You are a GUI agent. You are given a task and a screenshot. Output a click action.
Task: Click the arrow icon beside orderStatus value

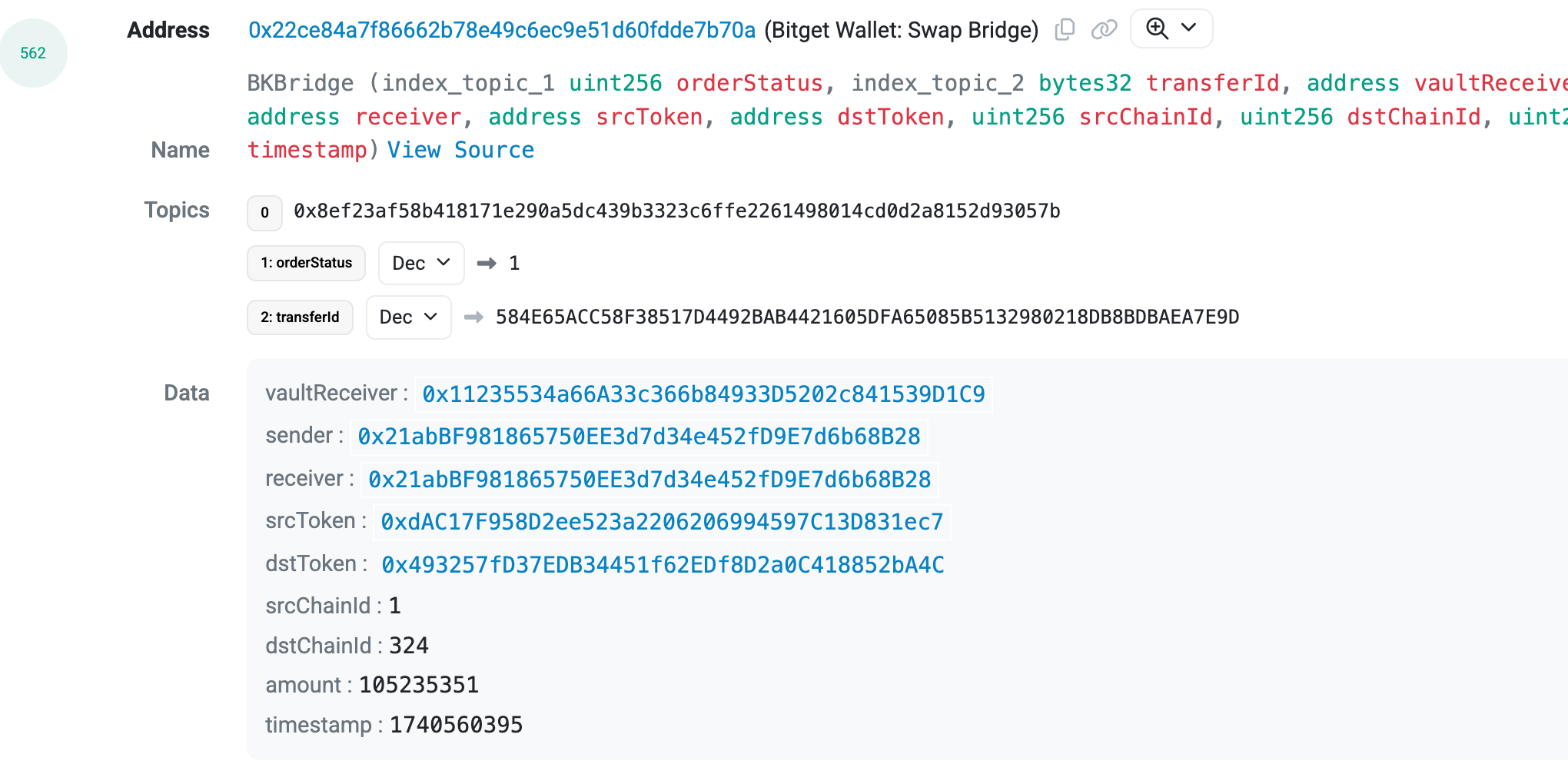pos(487,263)
